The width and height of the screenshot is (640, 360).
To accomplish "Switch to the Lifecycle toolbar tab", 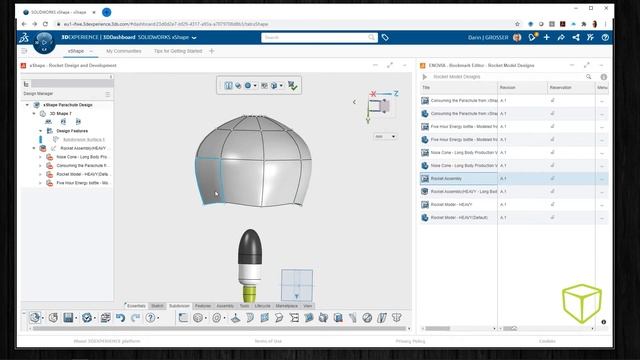I will (x=262, y=306).
